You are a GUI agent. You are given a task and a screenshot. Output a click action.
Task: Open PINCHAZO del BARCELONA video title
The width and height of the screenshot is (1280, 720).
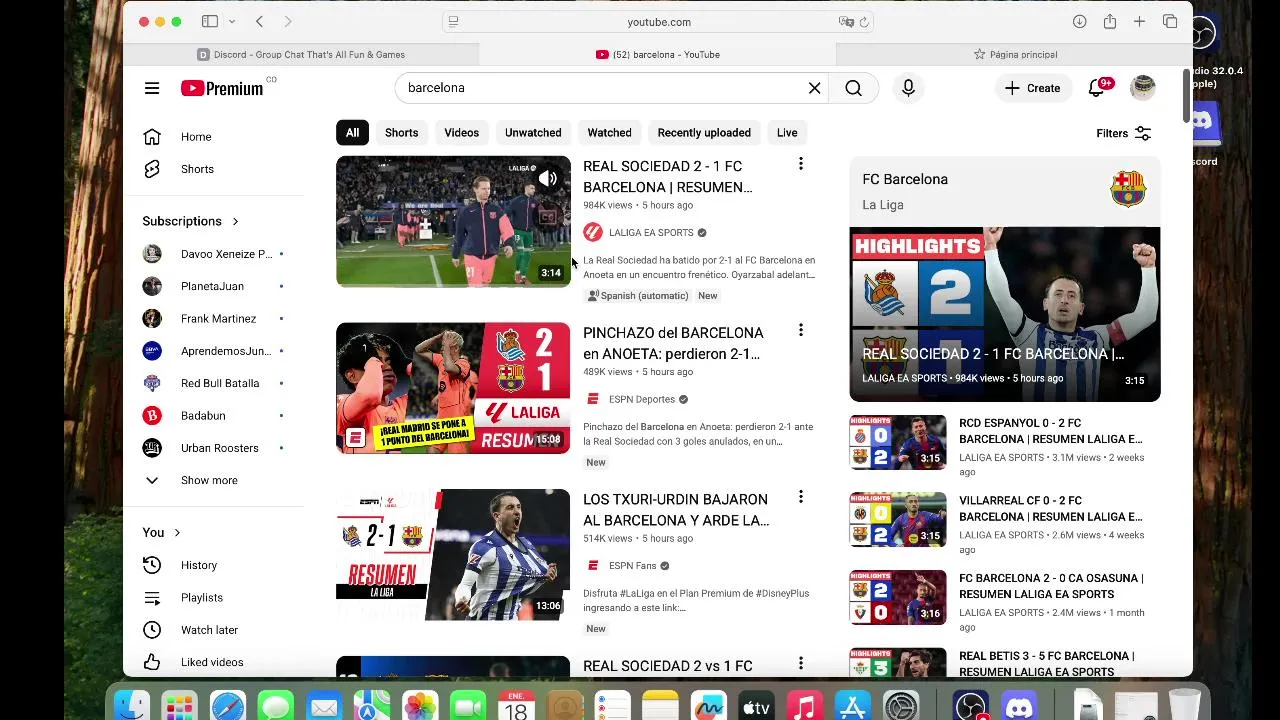click(x=673, y=343)
